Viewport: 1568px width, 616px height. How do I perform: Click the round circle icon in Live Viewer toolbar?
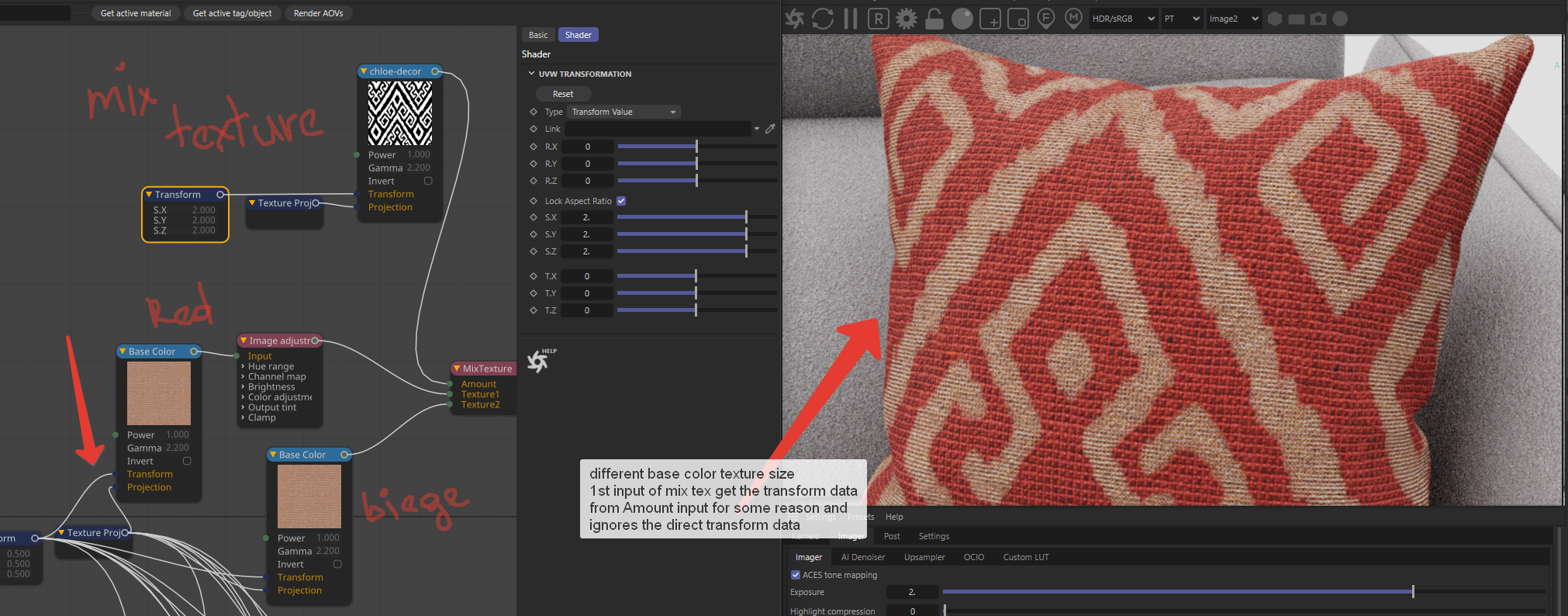1340,18
